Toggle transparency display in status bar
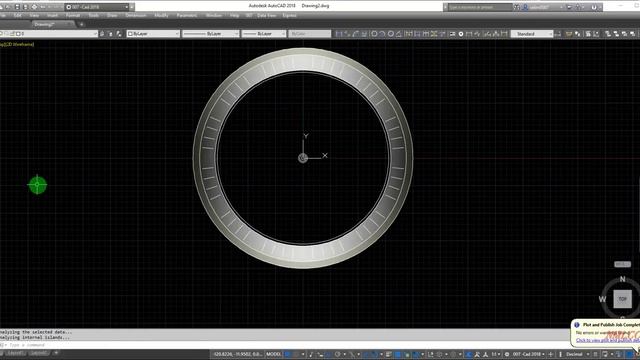 point(398,354)
